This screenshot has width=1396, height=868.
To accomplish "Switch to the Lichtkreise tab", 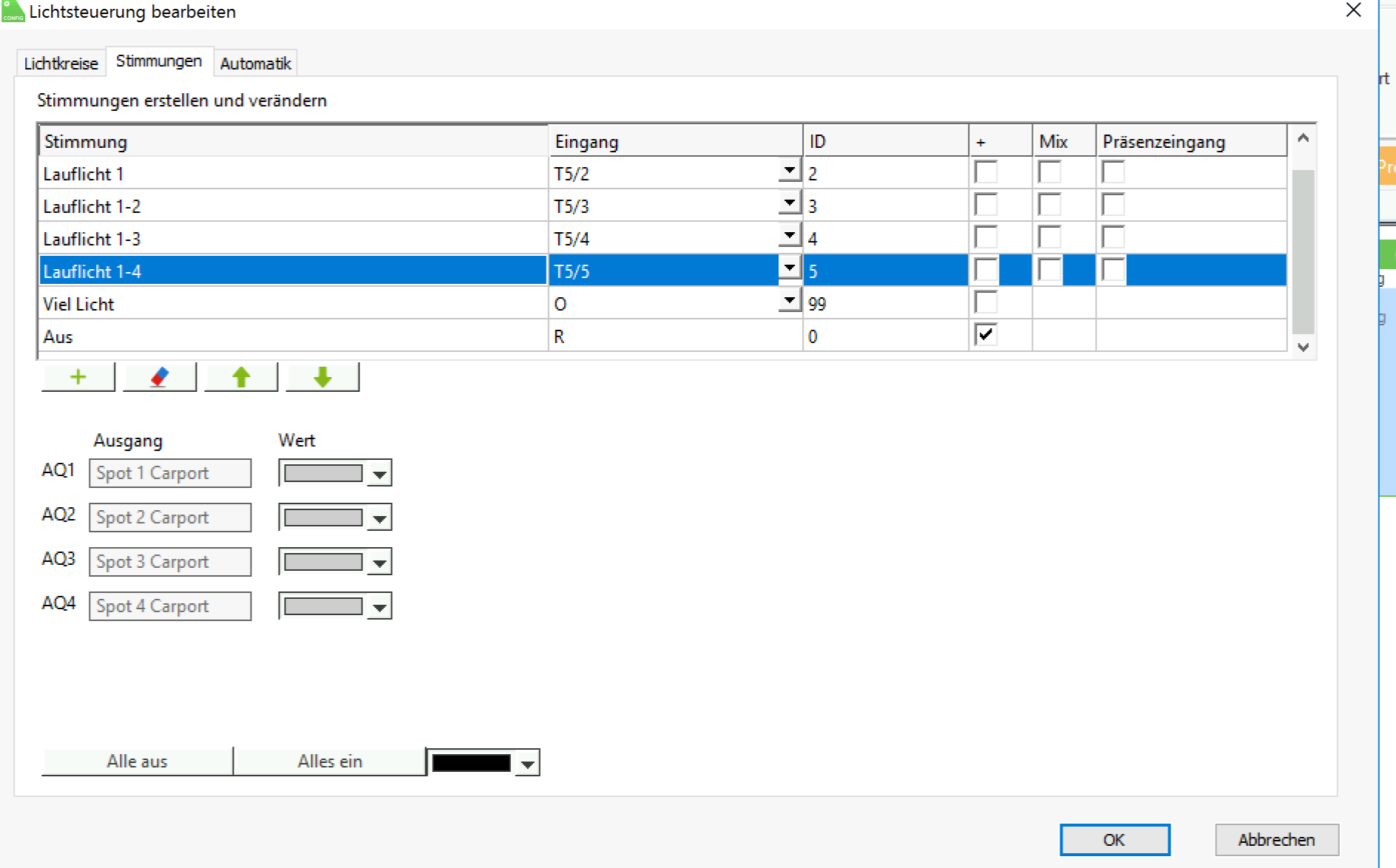I will pyautogui.click(x=61, y=64).
